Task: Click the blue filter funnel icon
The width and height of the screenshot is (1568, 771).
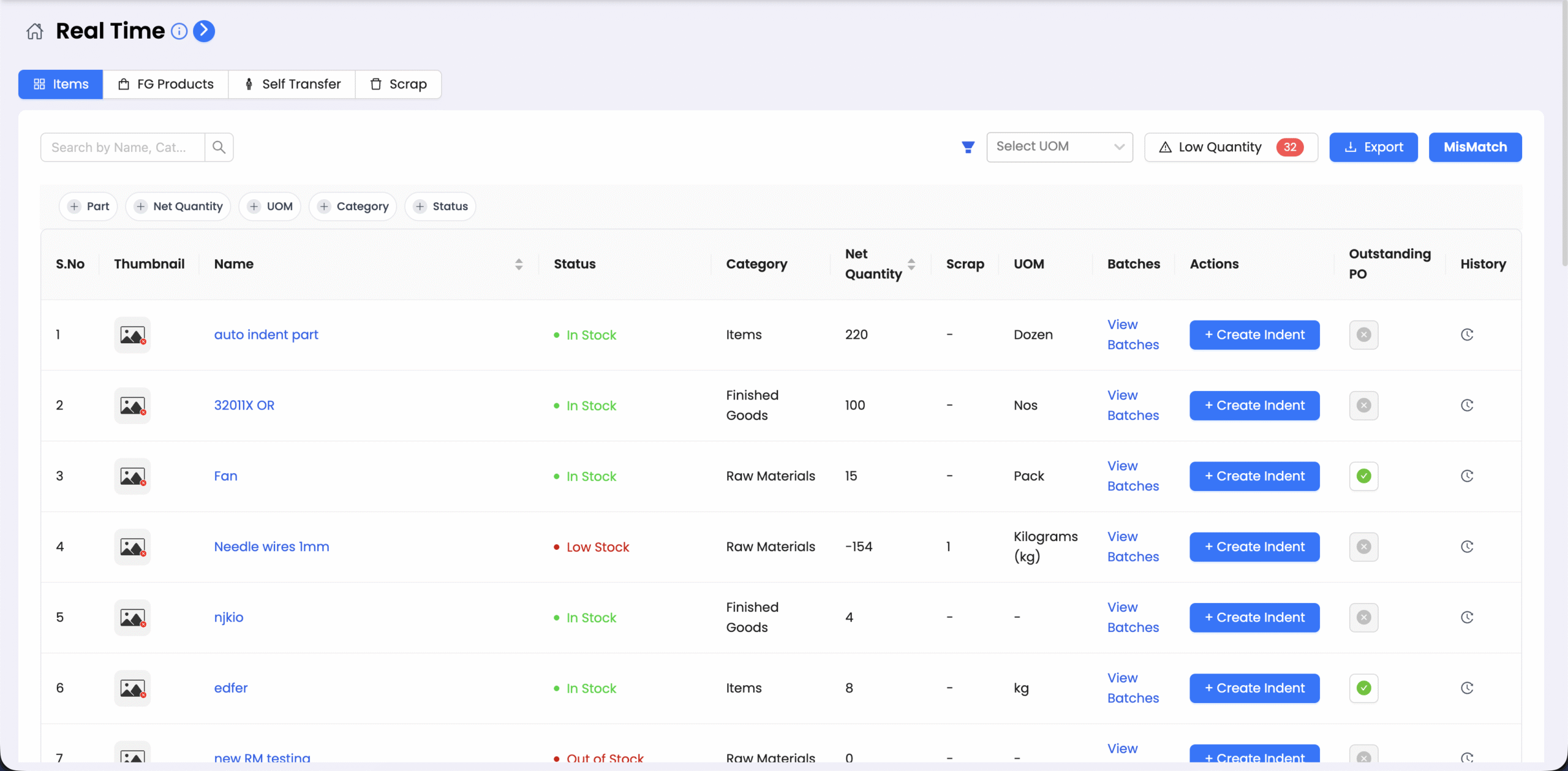Action: [968, 147]
